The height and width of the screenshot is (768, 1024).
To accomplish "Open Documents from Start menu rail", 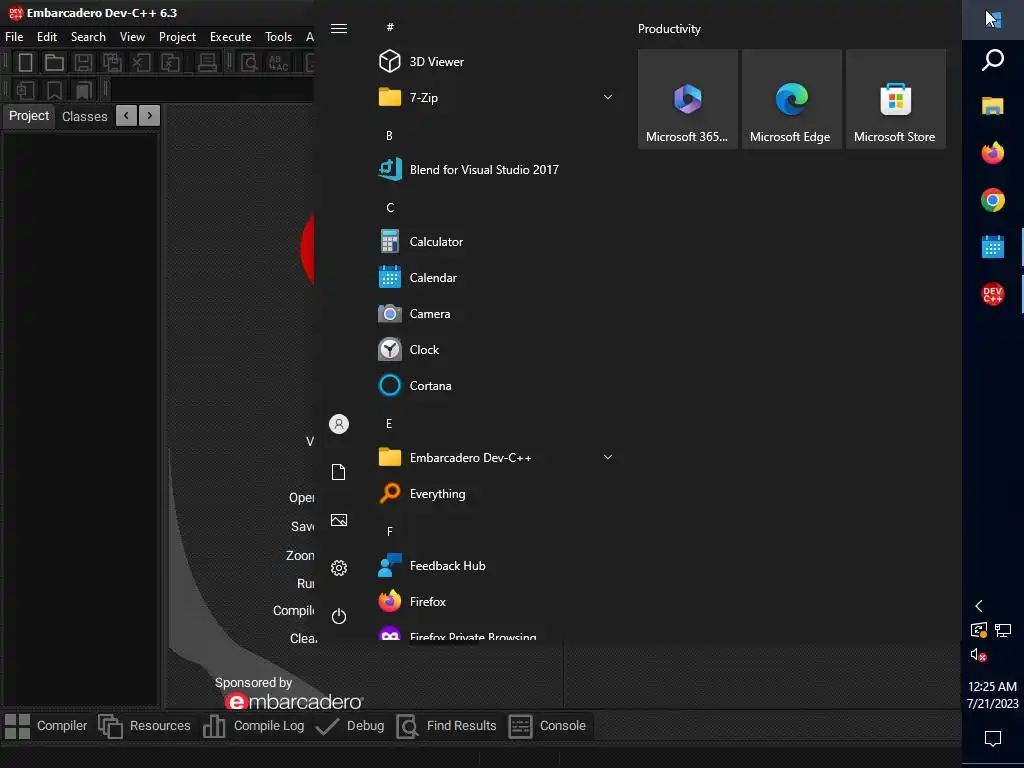I will [x=339, y=472].
